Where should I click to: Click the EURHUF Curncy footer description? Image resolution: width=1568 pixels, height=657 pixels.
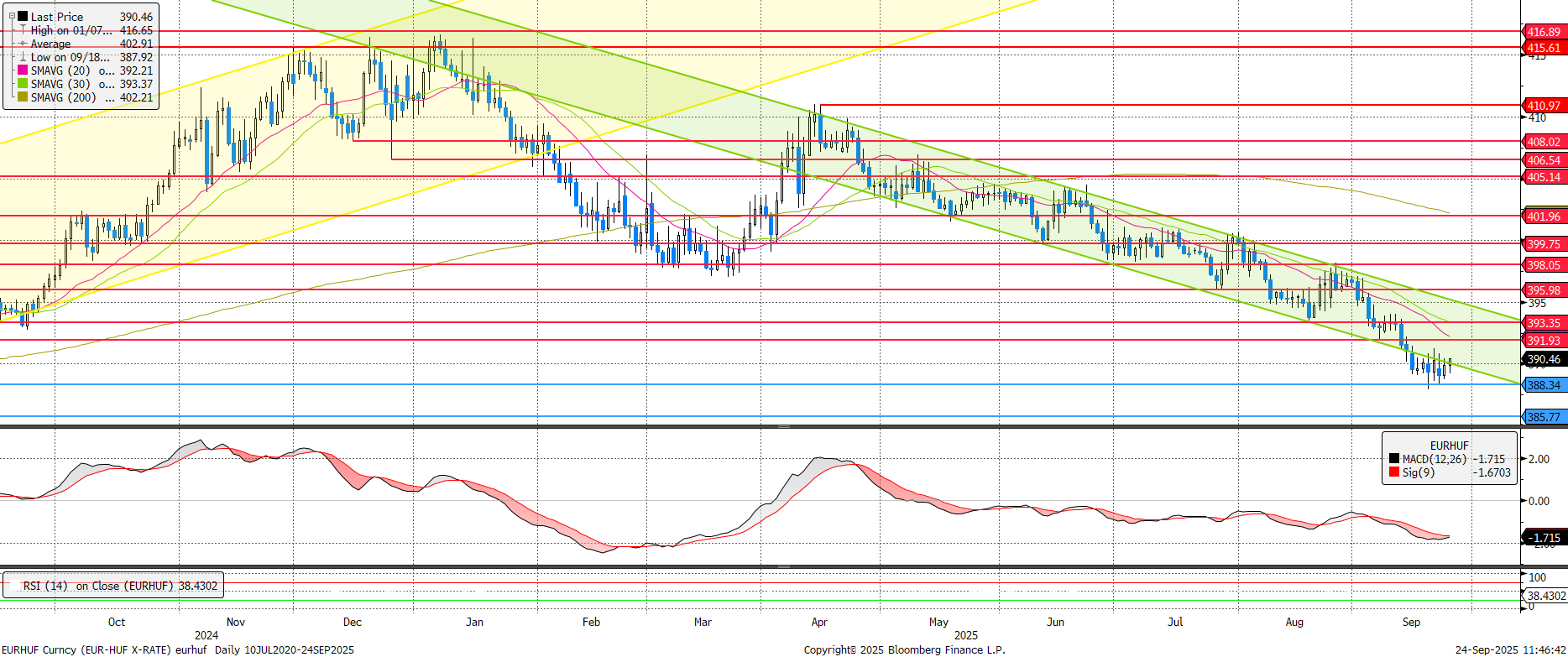pyautogui.click(x=178, y=649)
